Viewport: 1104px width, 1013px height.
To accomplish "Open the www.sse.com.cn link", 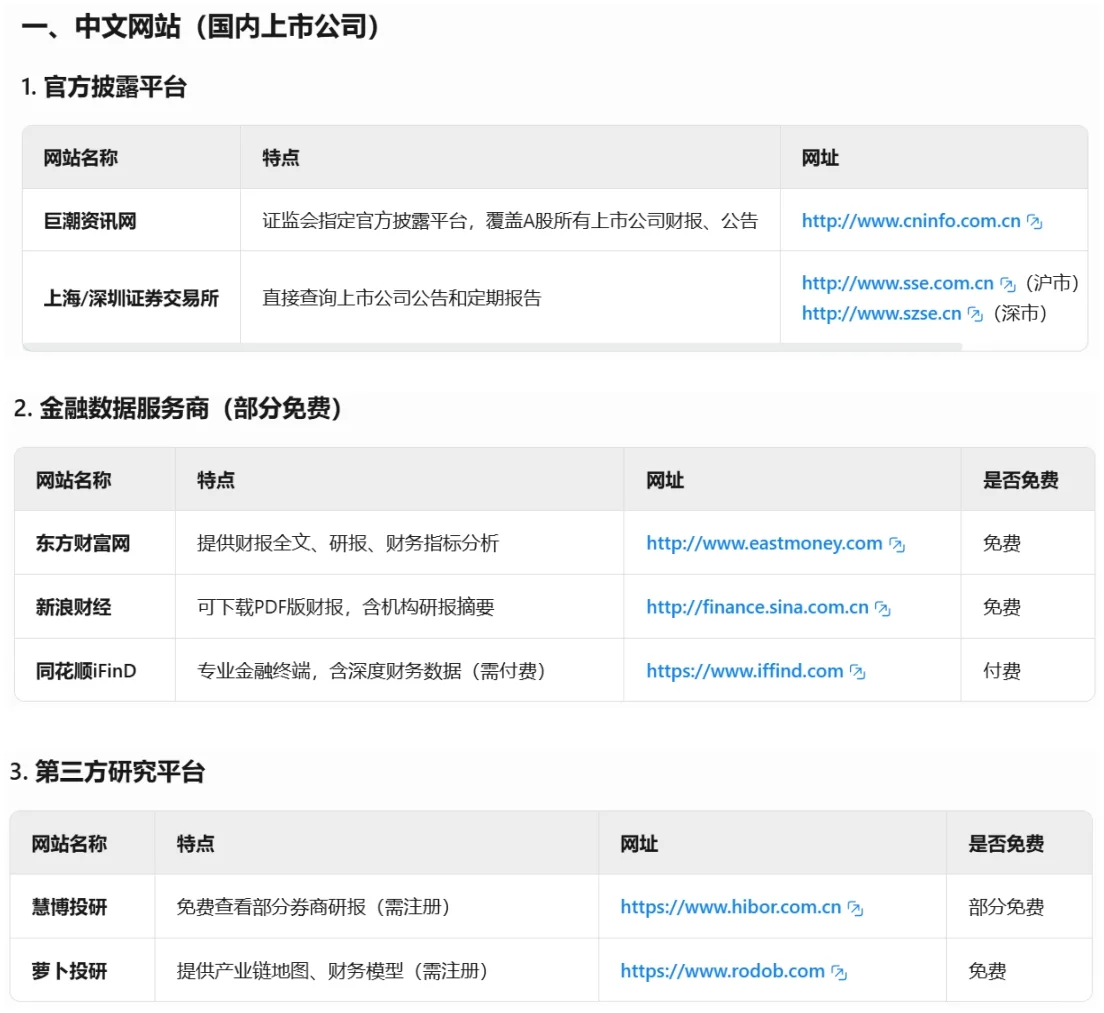I will point(897,283).
